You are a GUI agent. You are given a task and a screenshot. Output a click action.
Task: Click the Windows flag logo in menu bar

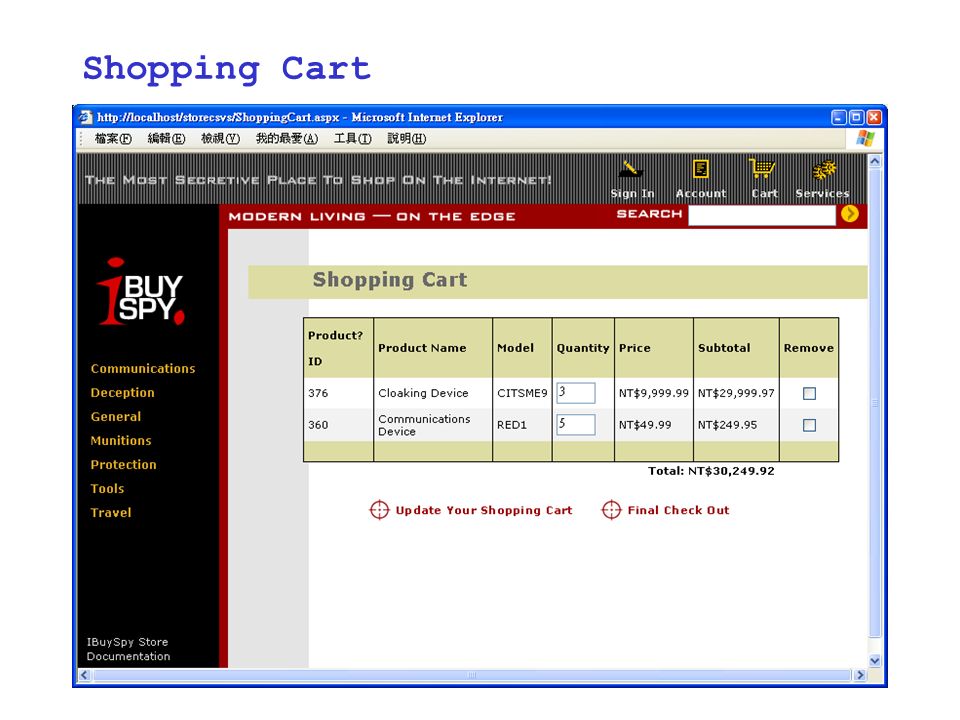click(865, 138)
